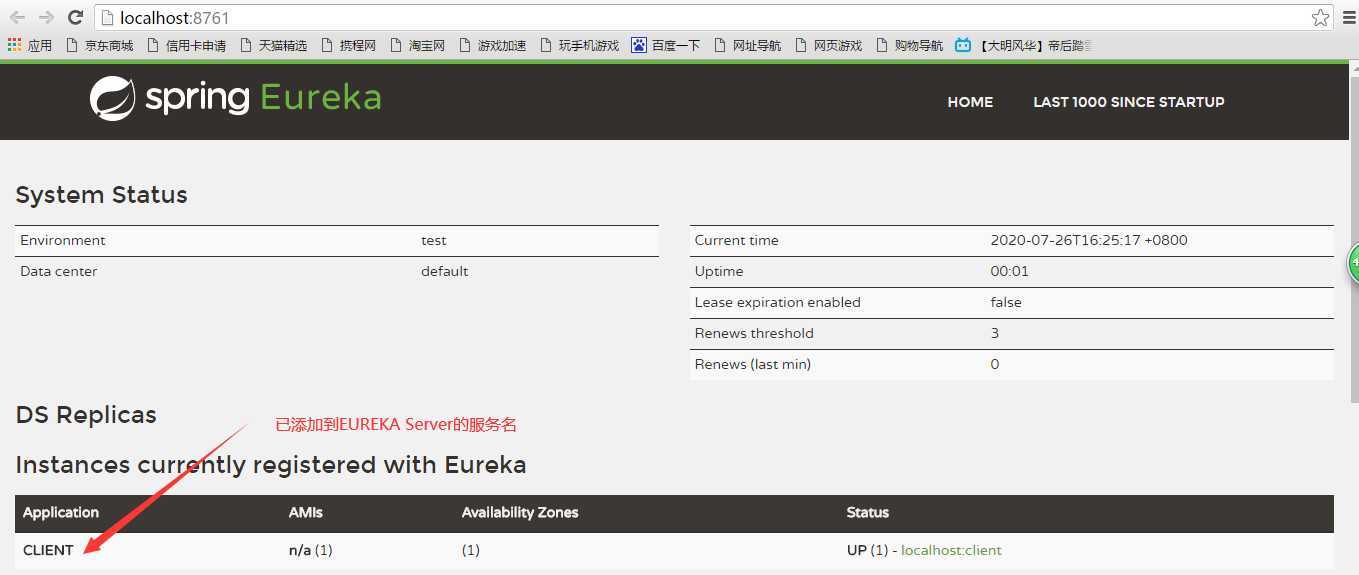
Task: Reload the page with refresh icon
Action: pos(75,17)
